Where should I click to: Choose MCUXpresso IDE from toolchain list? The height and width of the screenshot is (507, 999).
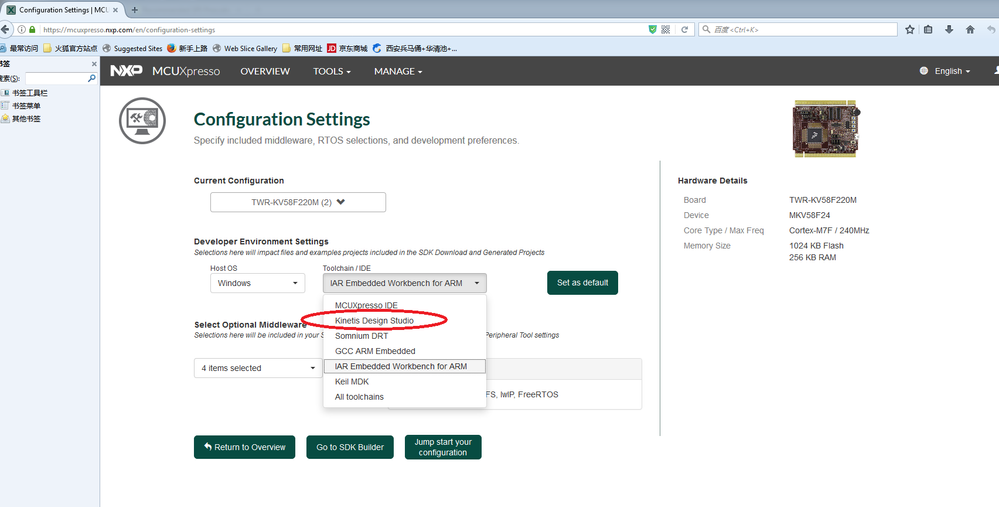coord(405,305)
